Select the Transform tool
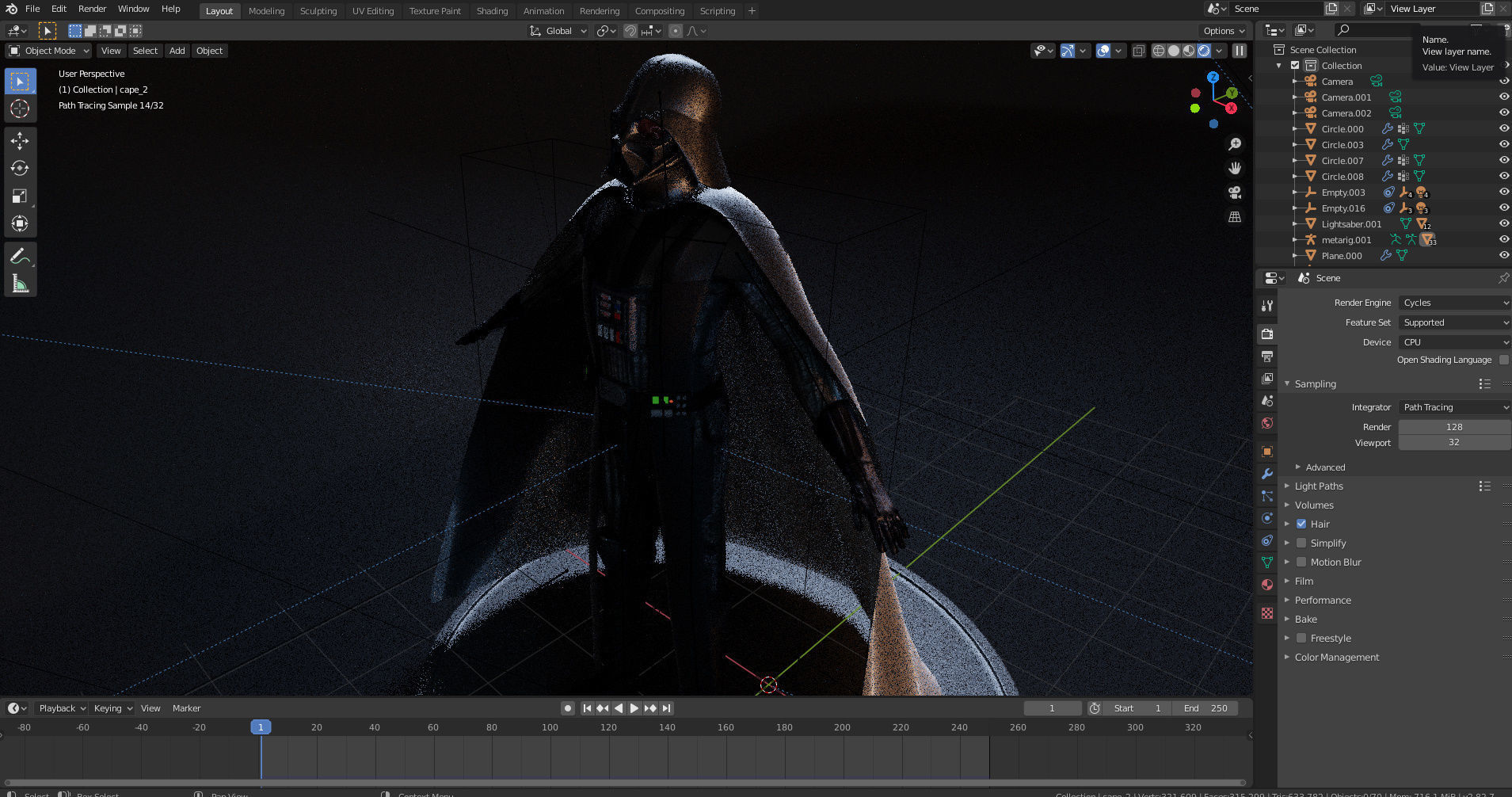The width and height of the screenshot is (1512, 797). coord(21,223)
